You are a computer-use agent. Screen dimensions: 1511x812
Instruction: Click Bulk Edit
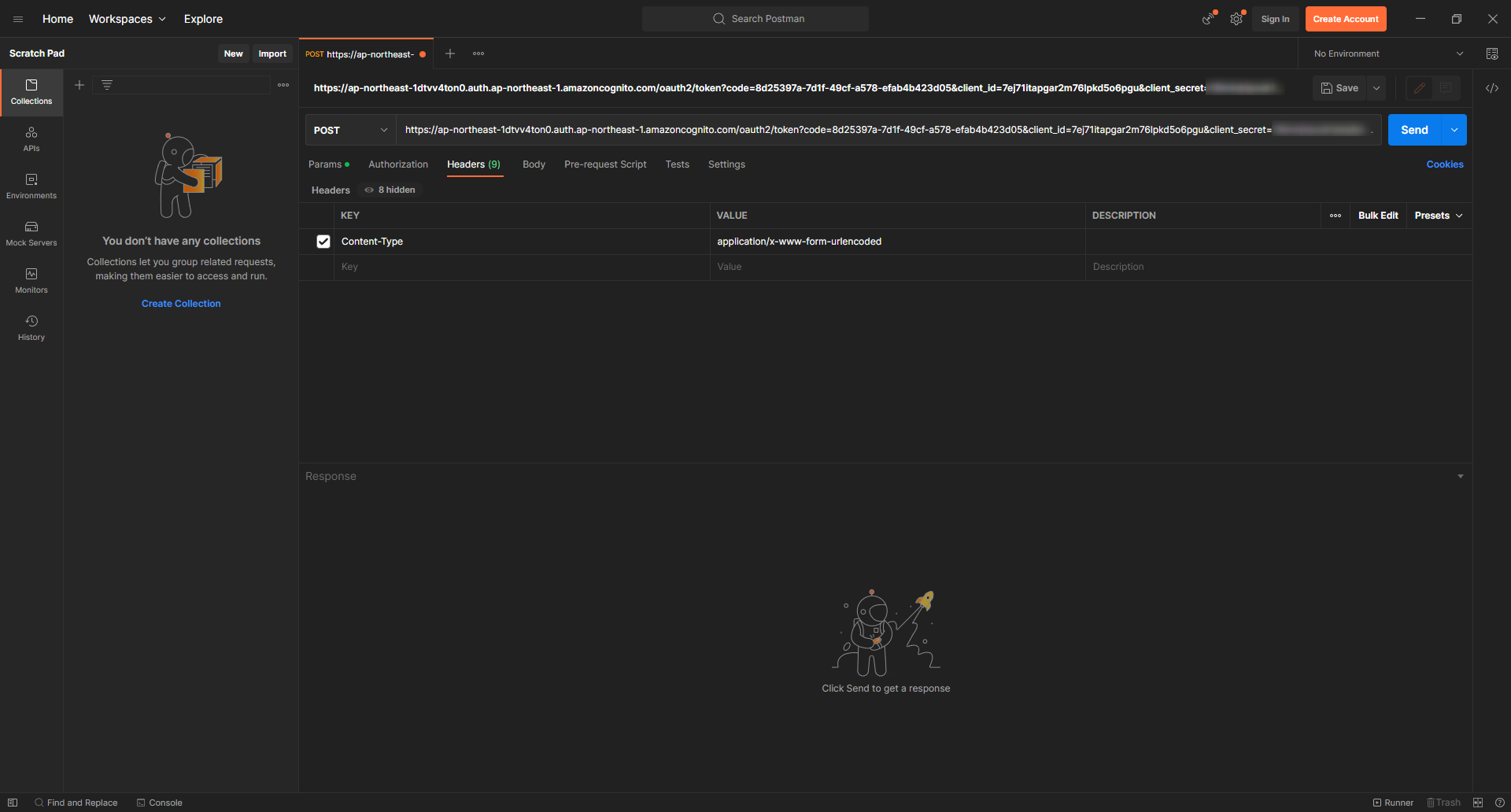pos(1378,216)
